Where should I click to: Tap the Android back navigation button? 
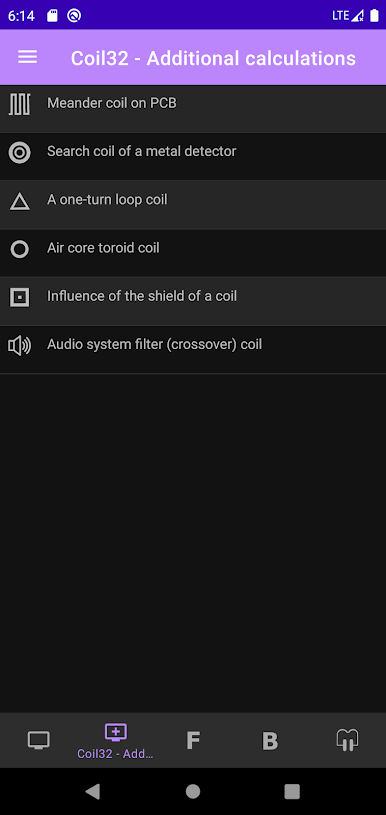pos(93,791)
